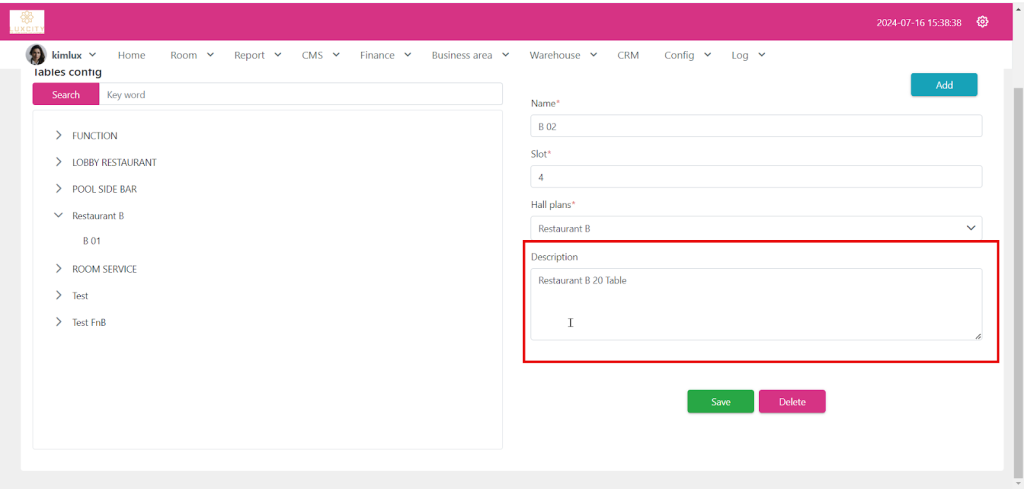
Task: Open the Hall plans dropdown
Action: [x=755, y=228]
